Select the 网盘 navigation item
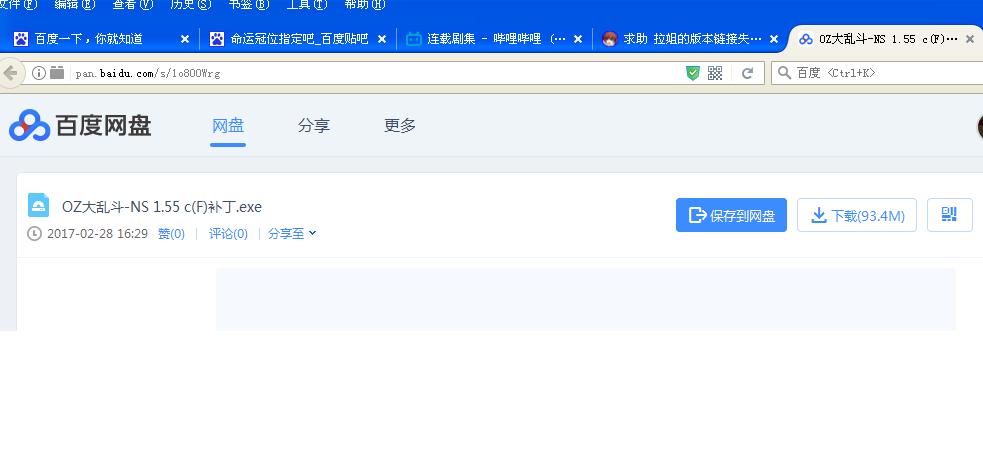Viewport: 983px width, 450px height. 228,126
